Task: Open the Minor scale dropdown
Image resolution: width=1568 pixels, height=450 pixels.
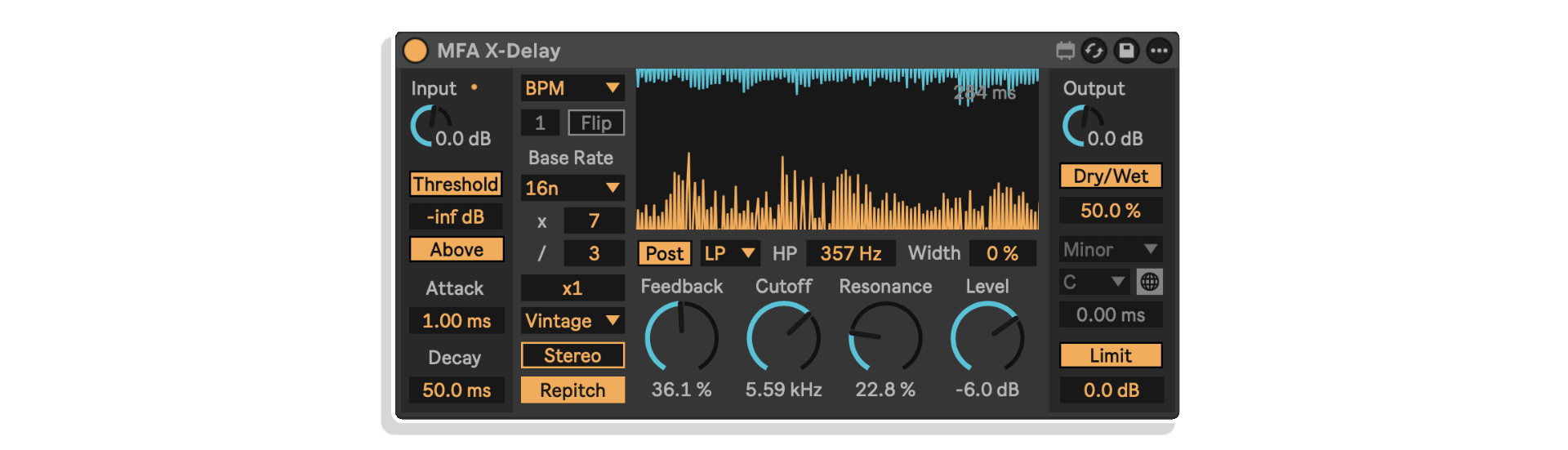Action: (1111, 249)
